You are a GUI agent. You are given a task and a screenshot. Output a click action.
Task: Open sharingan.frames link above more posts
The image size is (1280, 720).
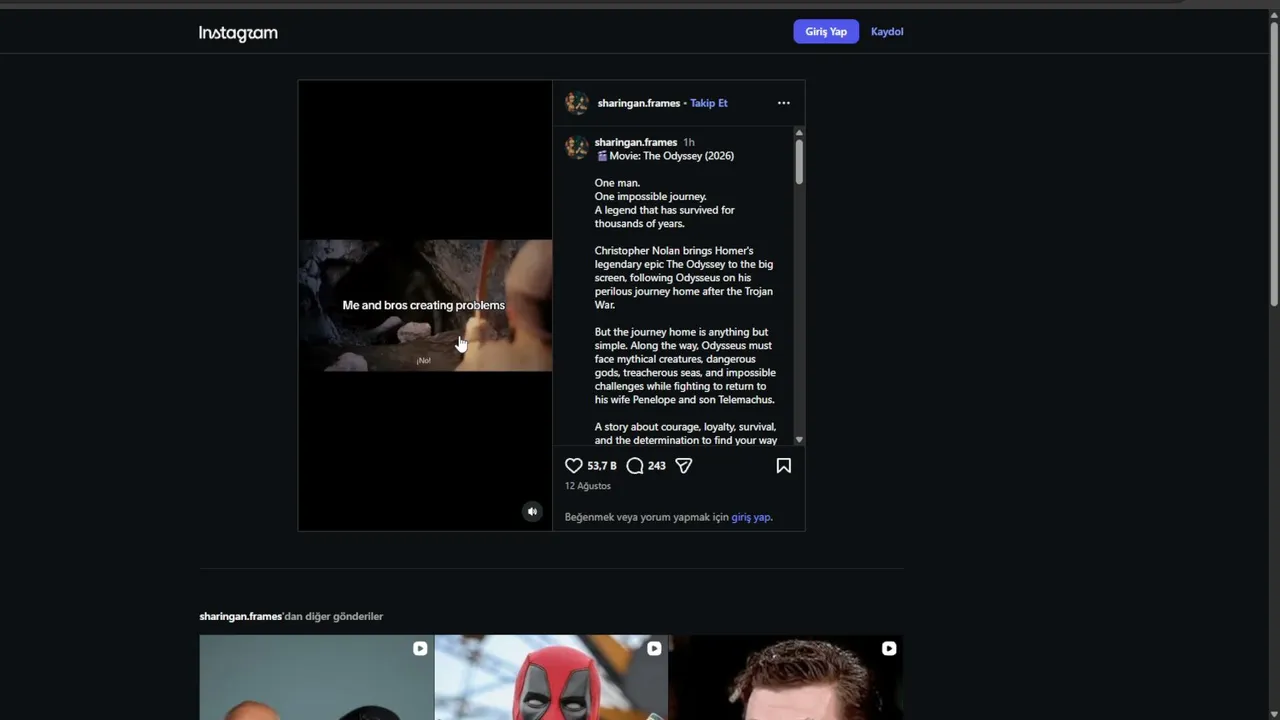(241, 616)
